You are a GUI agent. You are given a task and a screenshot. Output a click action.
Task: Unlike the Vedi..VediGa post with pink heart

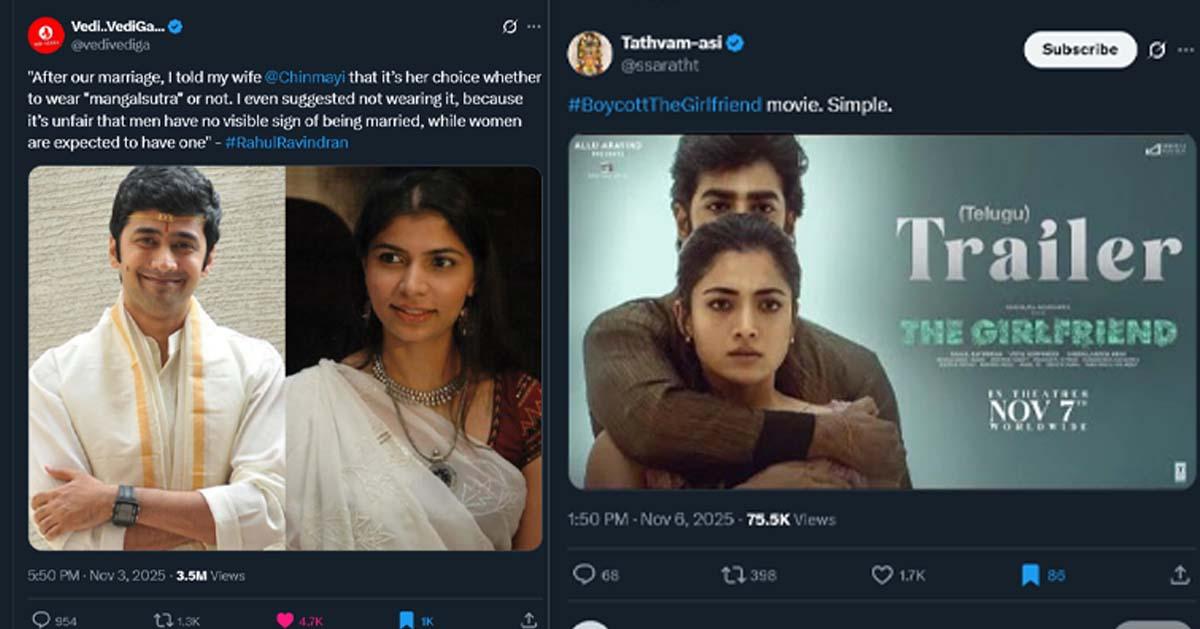tap(285, 620)
